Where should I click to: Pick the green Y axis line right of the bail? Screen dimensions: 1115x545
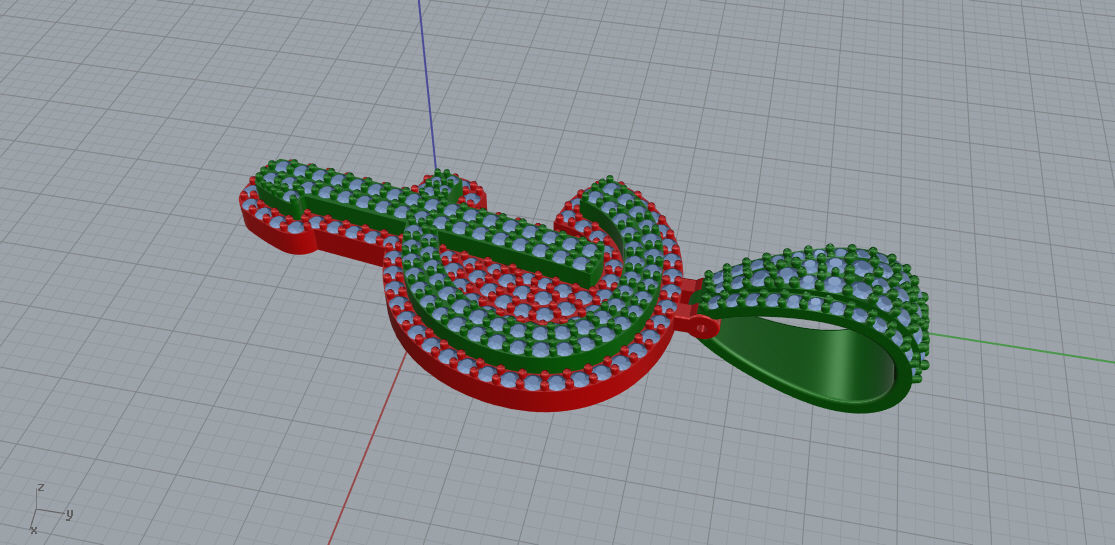pyautogui.click(x=1021, y=348)
